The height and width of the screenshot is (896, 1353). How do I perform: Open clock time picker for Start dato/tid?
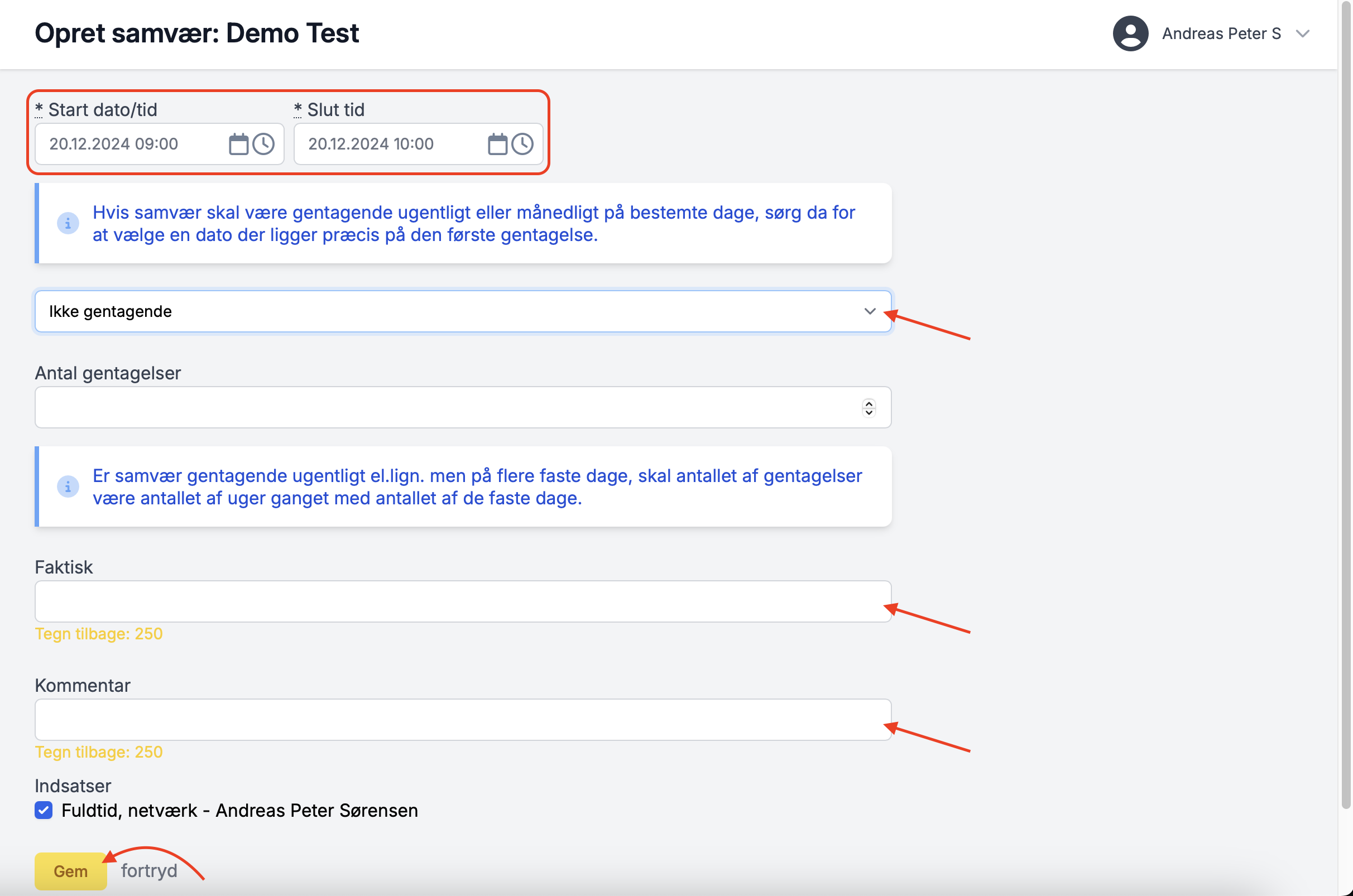click(x=263, y=144)
